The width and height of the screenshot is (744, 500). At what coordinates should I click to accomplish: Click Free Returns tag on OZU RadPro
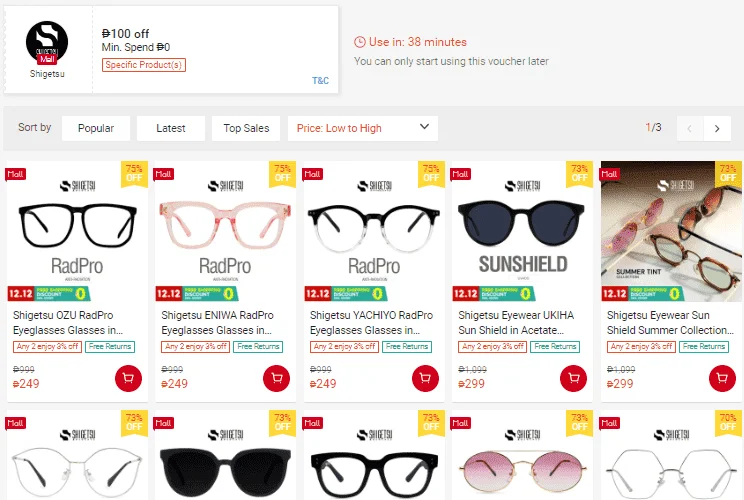110,347
